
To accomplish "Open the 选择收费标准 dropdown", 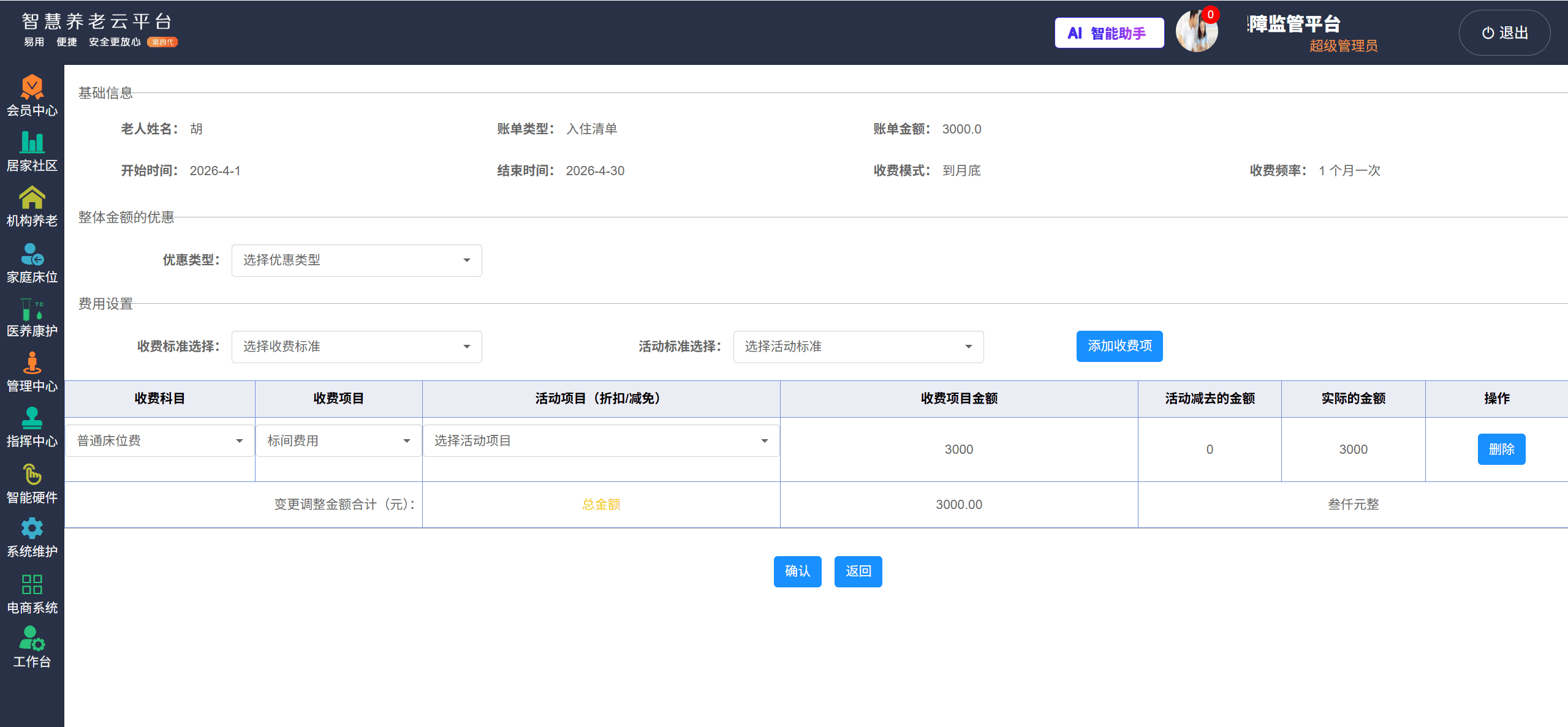I will (x=357, y=347).
